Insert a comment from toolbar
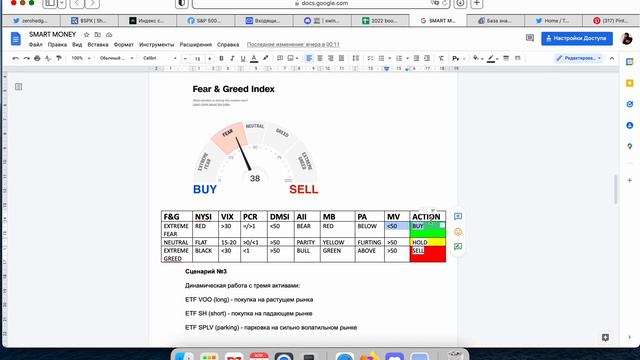This screenshot has width=640, height=360. coord(280,58)
